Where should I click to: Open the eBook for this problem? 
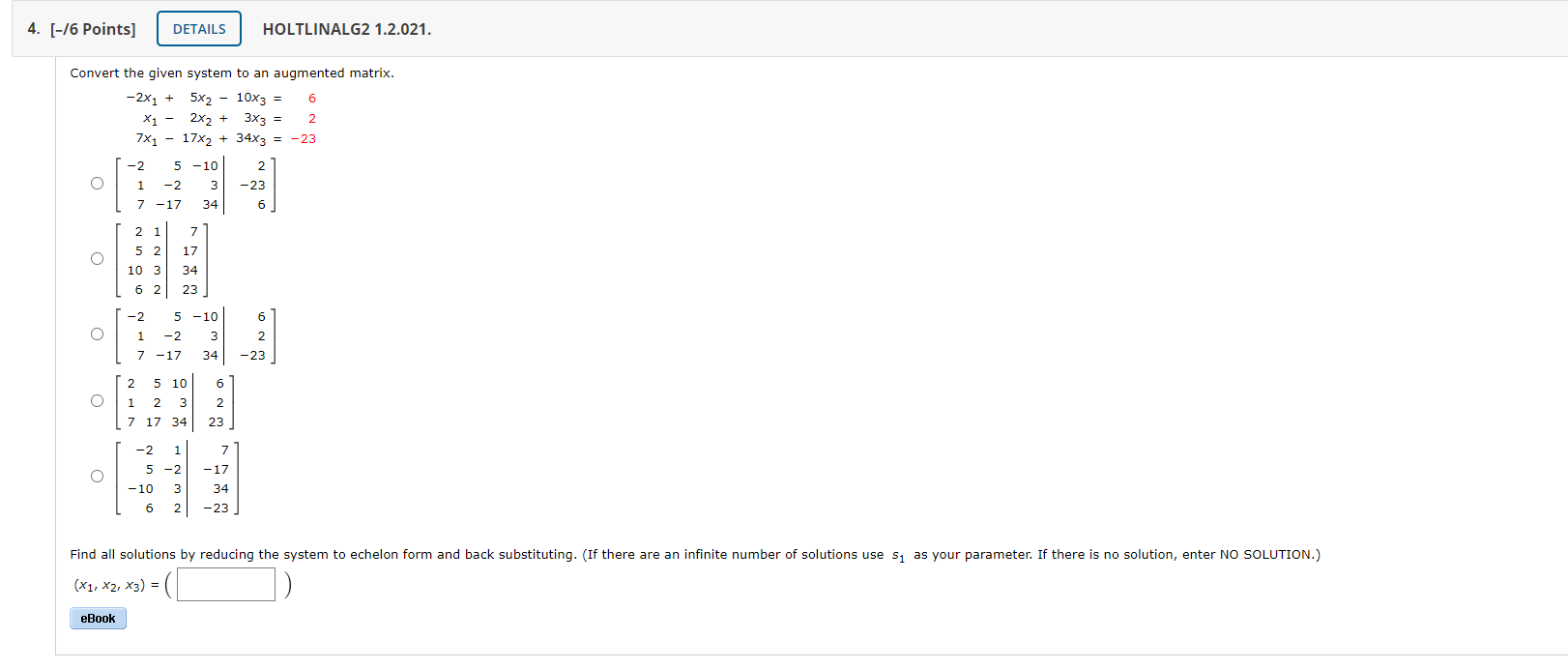(x=98, y=618)
